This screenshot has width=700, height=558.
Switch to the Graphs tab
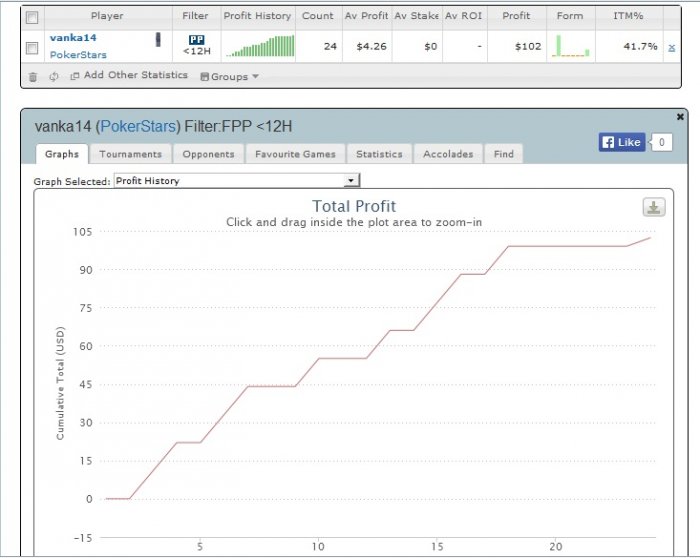(x=62, y=154)
